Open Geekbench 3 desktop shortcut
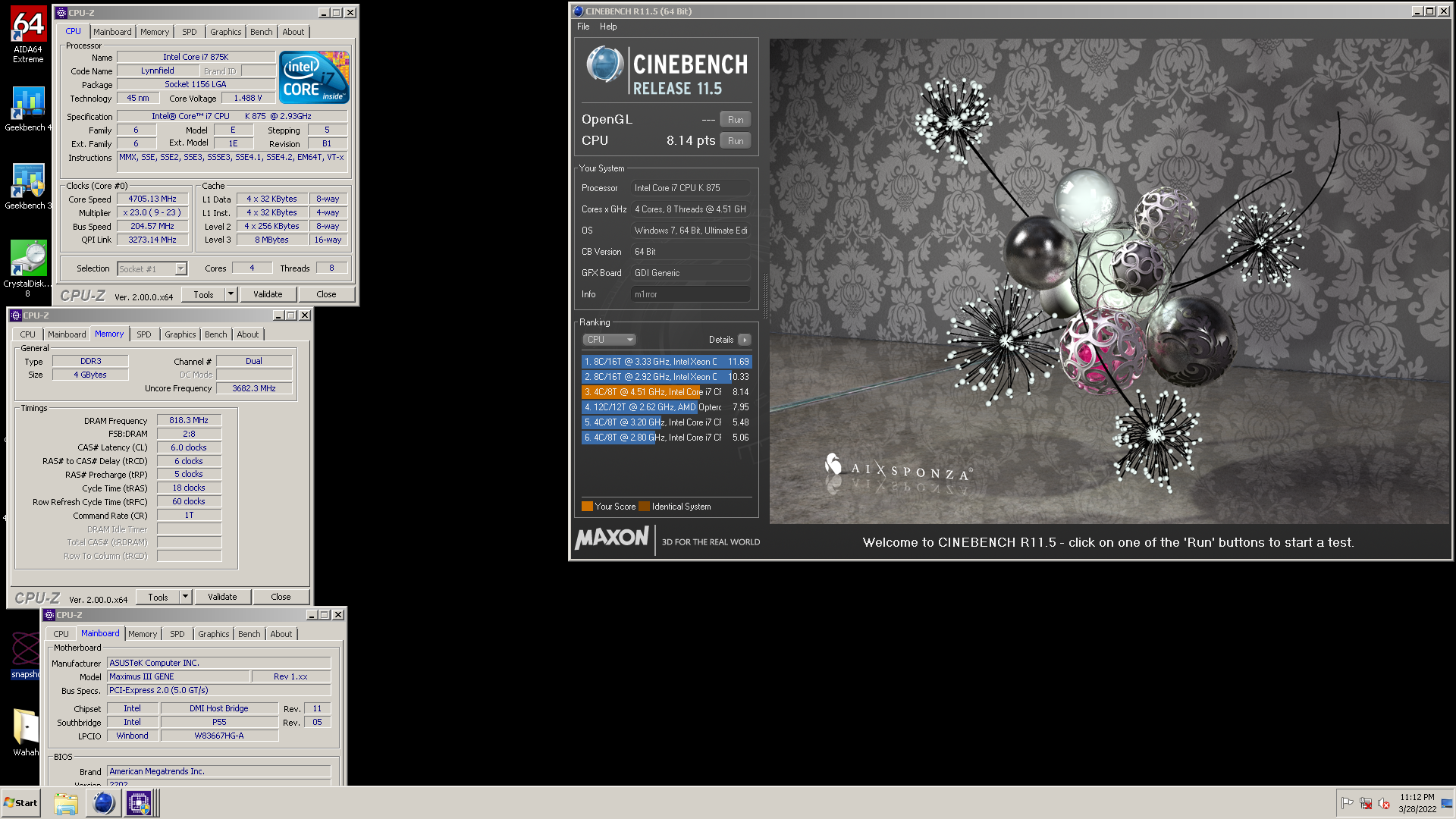Viewport: 1456px width, 819px height. click(28, 187)
